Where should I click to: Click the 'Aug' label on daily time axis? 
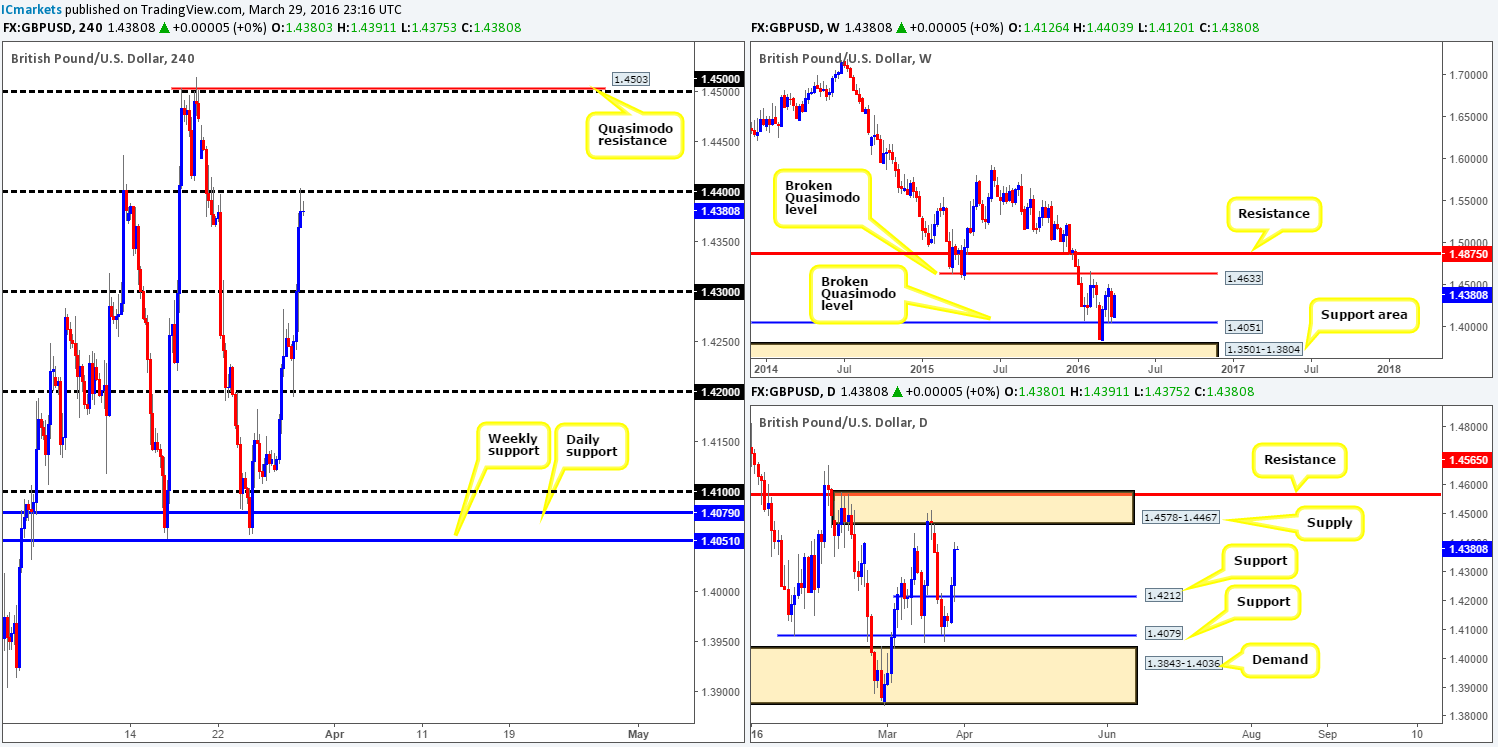(x=1251, y=732)
